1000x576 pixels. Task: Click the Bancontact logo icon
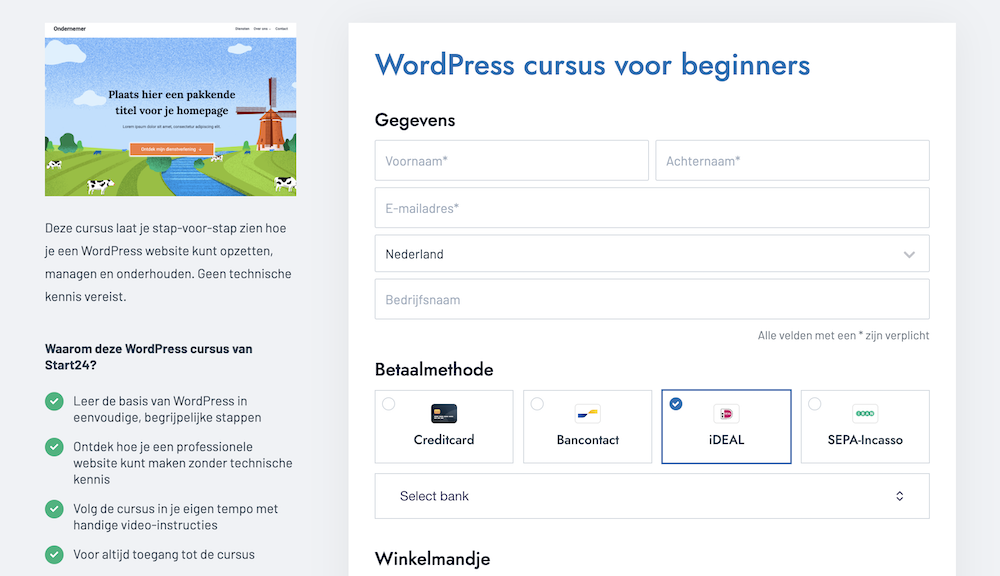coord(588,414)
